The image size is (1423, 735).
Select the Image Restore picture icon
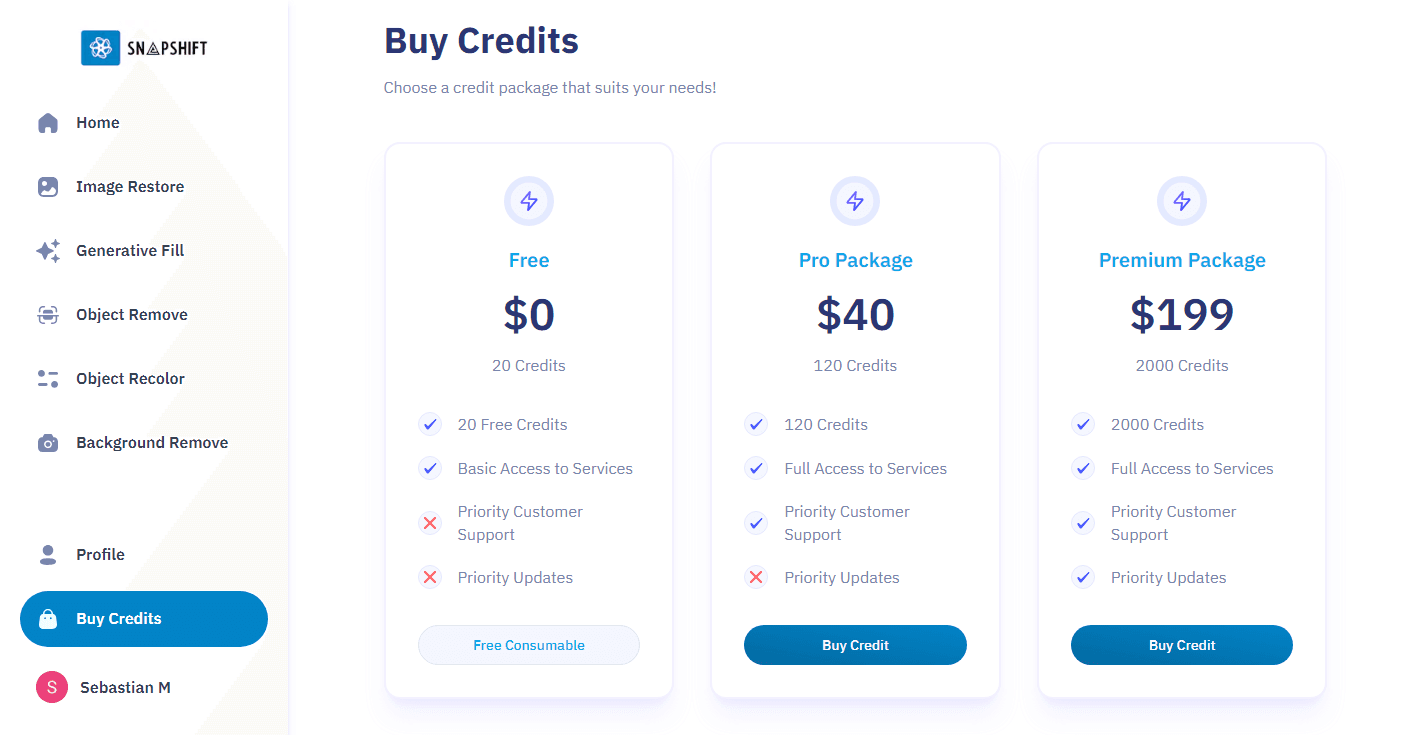(48, 187)
